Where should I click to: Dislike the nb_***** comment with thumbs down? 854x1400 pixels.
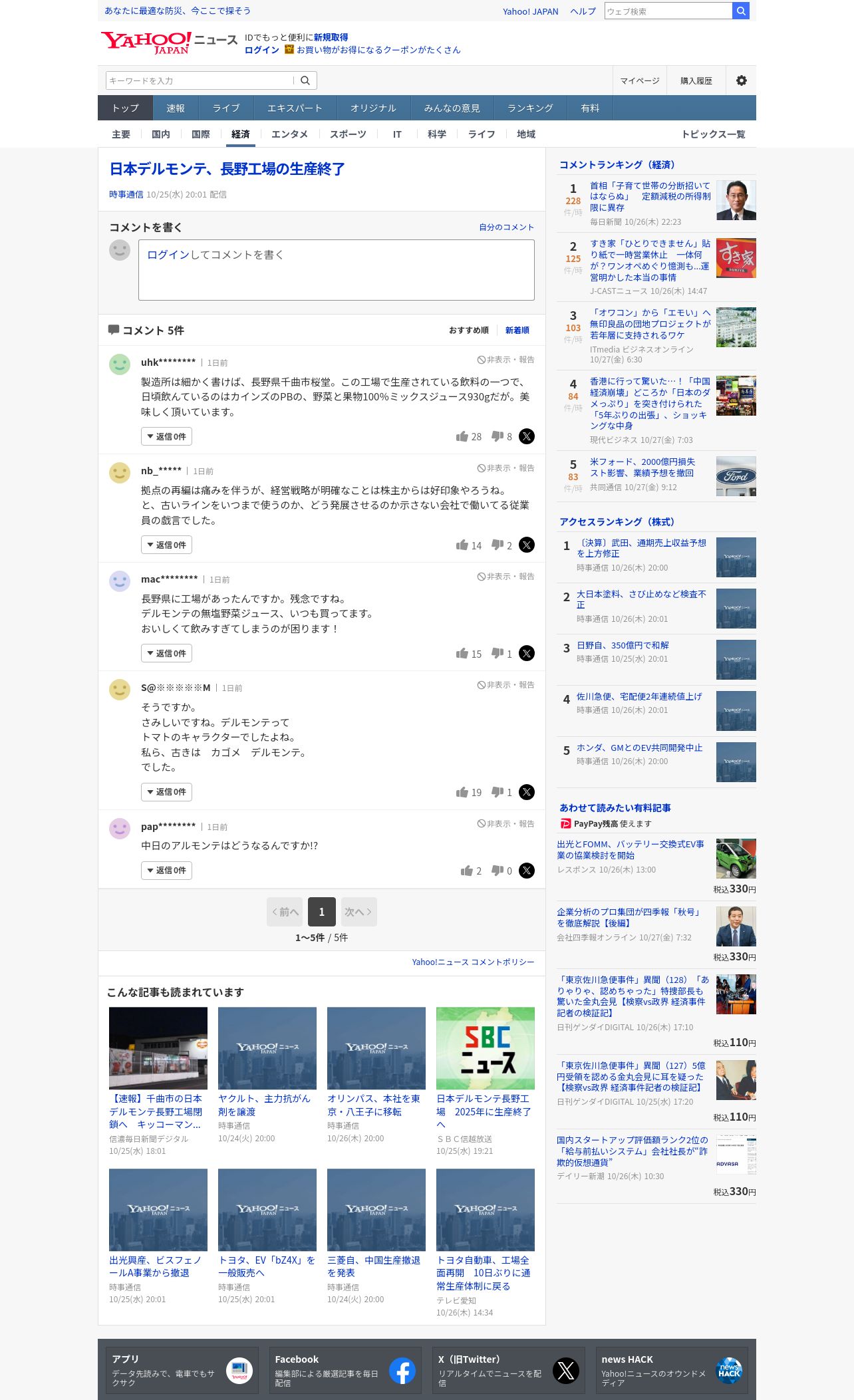point(498,545)
